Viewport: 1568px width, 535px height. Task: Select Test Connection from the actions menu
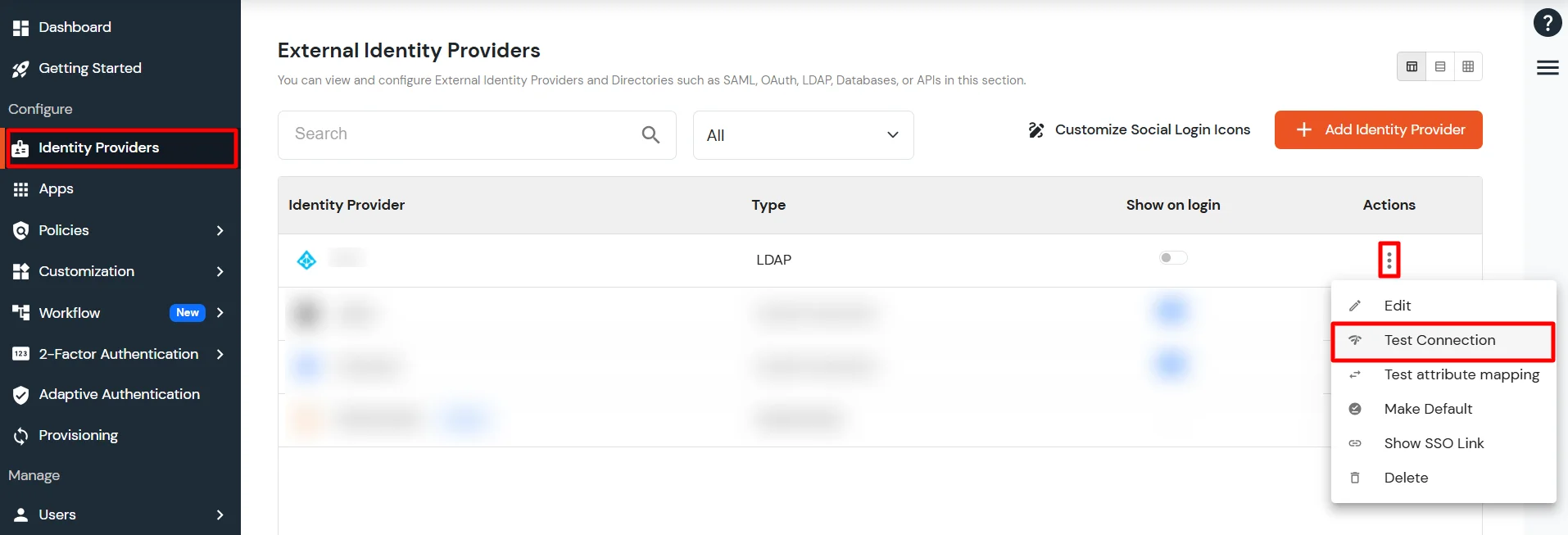[1439, 340]
